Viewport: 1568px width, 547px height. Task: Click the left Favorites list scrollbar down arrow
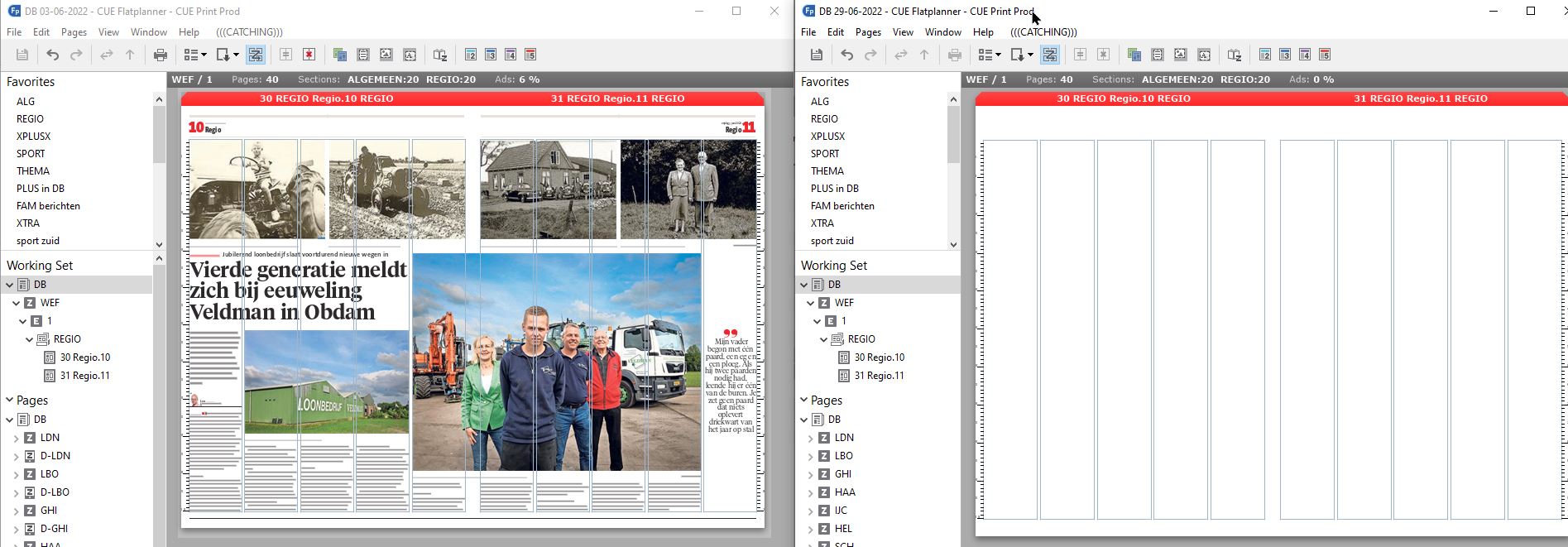tap(159, 244)
